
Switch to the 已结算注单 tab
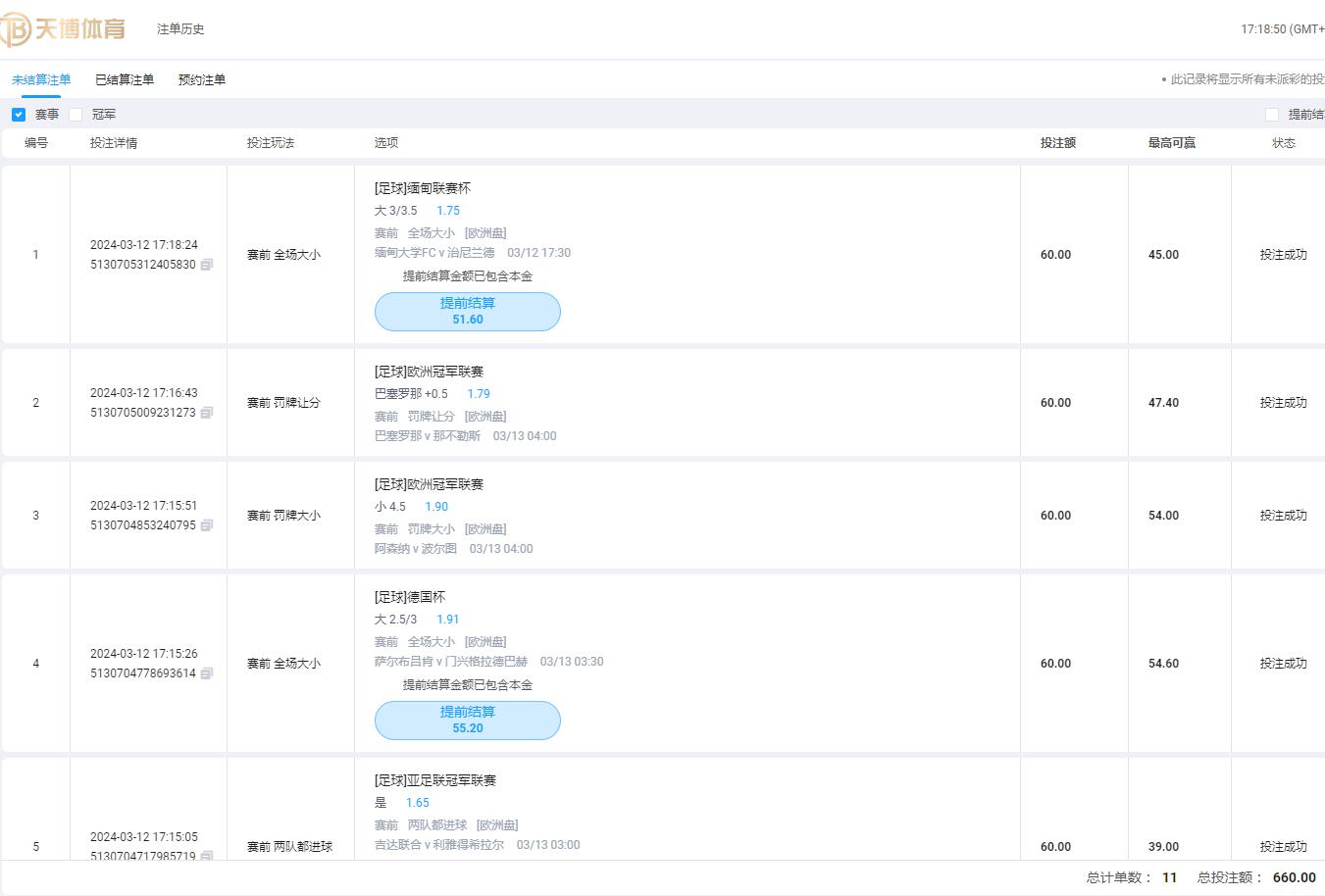point(125,79)
